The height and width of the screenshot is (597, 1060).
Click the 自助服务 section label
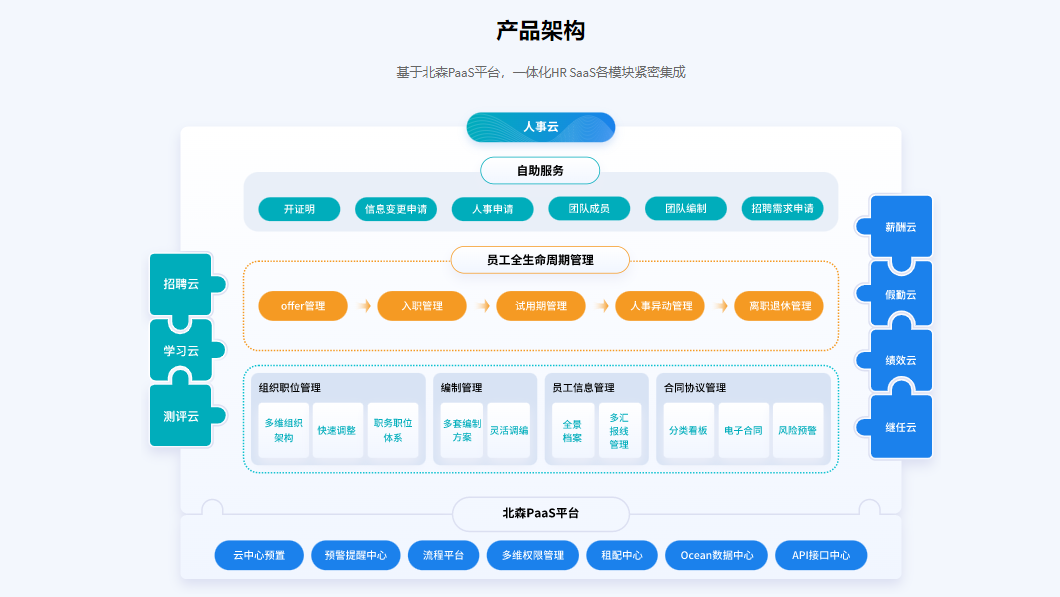pyautogui.click(x=540, y=170)
